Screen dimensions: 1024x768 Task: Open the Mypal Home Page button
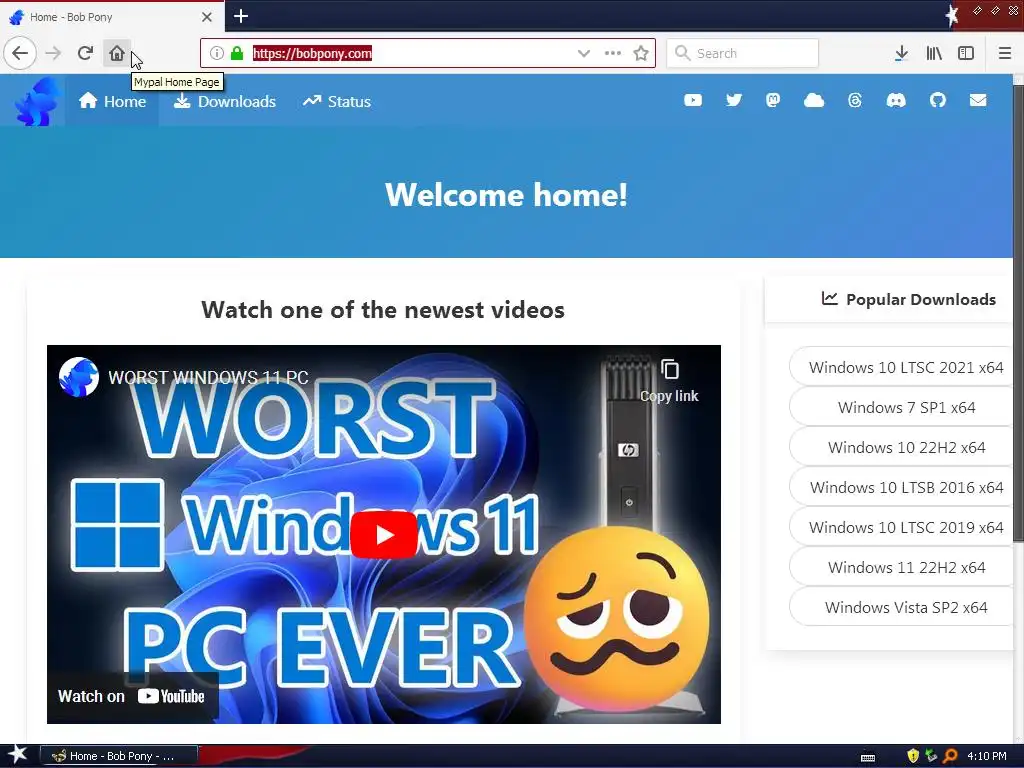click(x=117, y=53)
